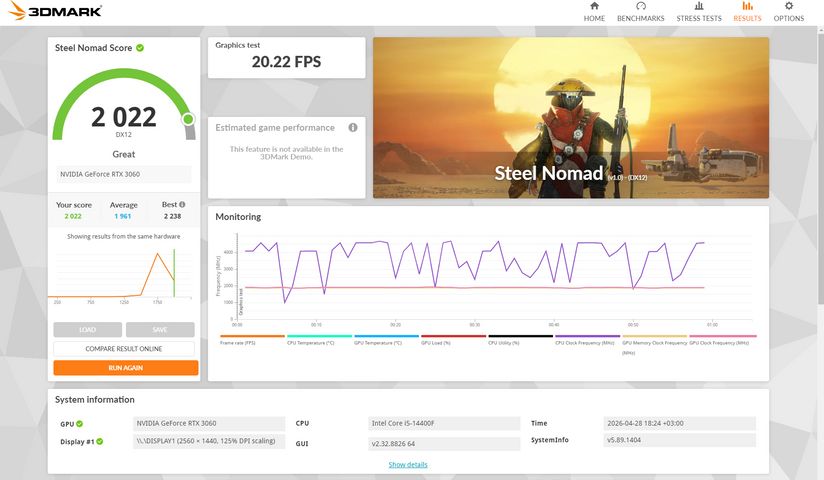Switch to the STRESS TESTS tab
This screenshot has height=480, width=824.
699,18
